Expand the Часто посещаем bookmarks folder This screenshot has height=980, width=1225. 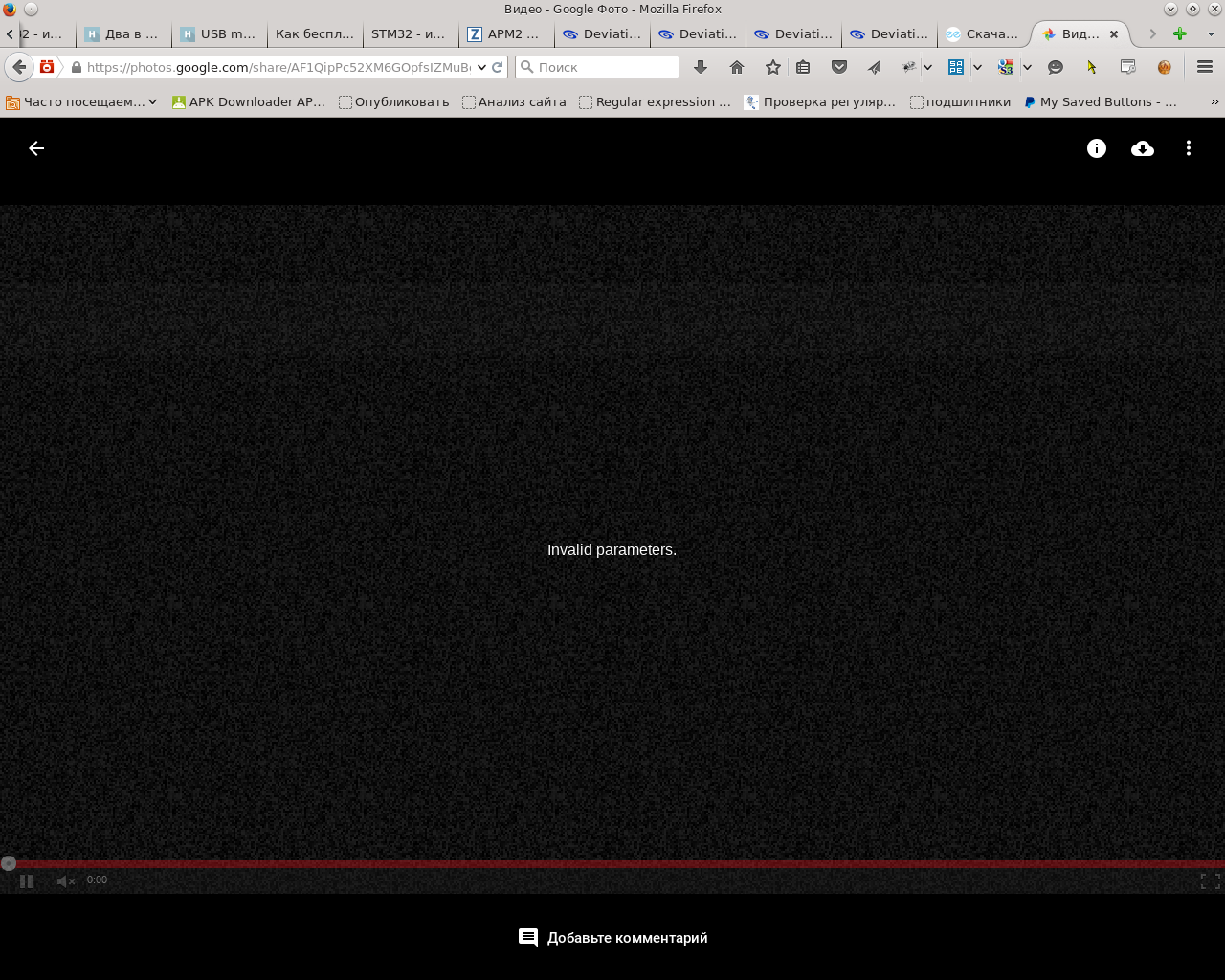(82, 101)
